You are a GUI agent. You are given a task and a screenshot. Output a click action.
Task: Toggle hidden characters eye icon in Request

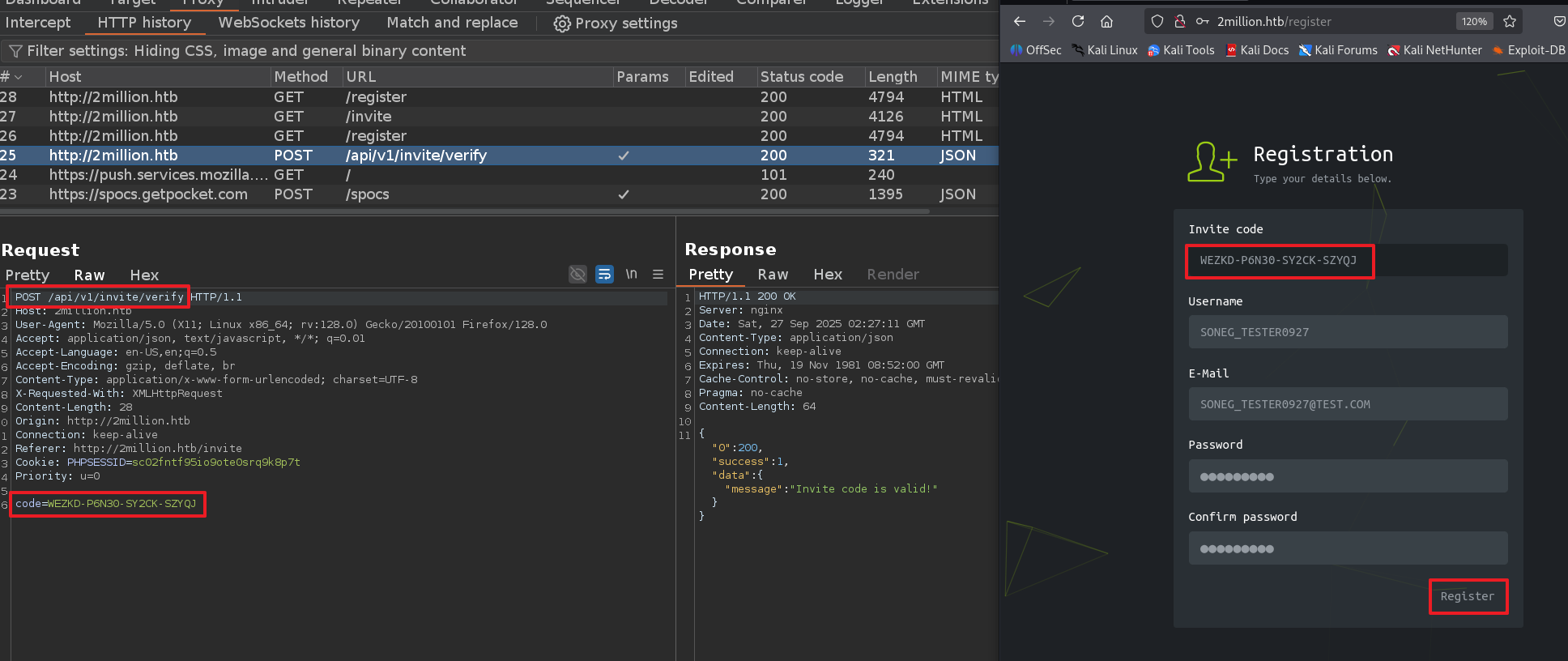coord(577,275)
